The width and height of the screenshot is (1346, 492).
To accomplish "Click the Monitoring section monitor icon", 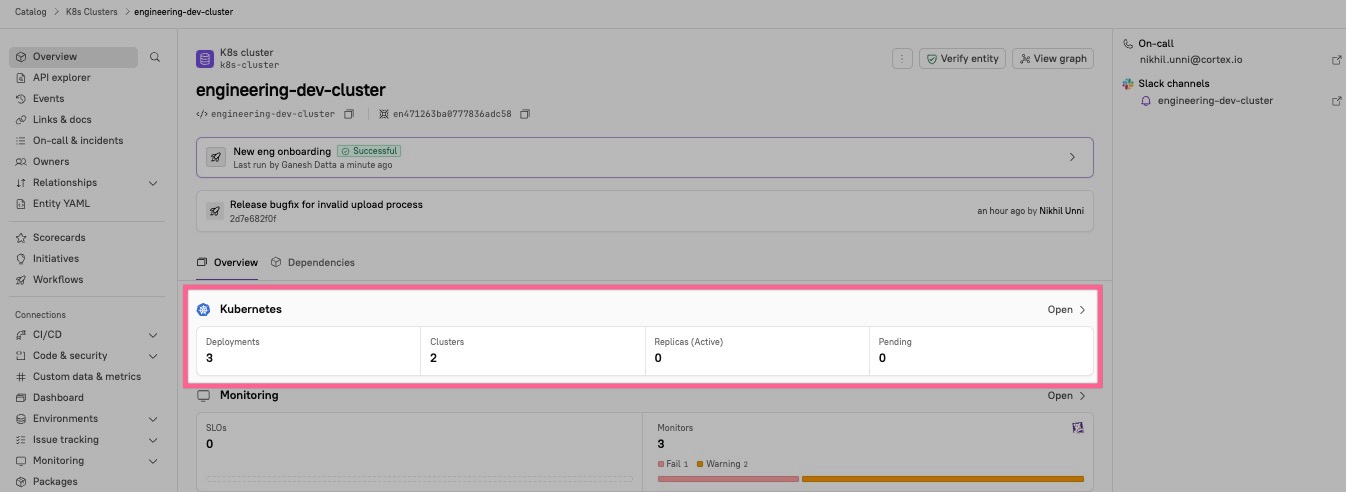I will point(204,396).
